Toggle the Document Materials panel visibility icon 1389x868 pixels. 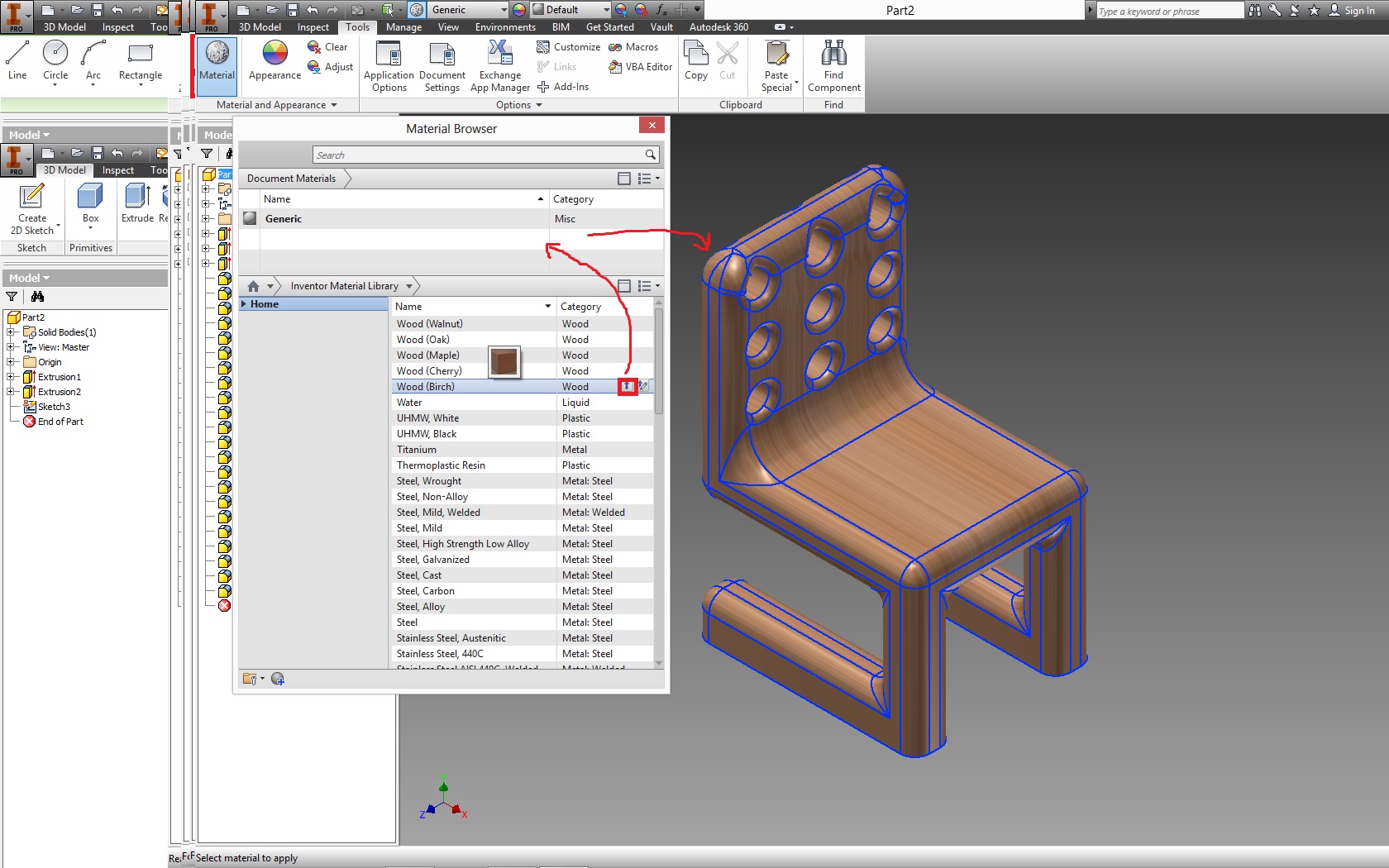(624, 179)
